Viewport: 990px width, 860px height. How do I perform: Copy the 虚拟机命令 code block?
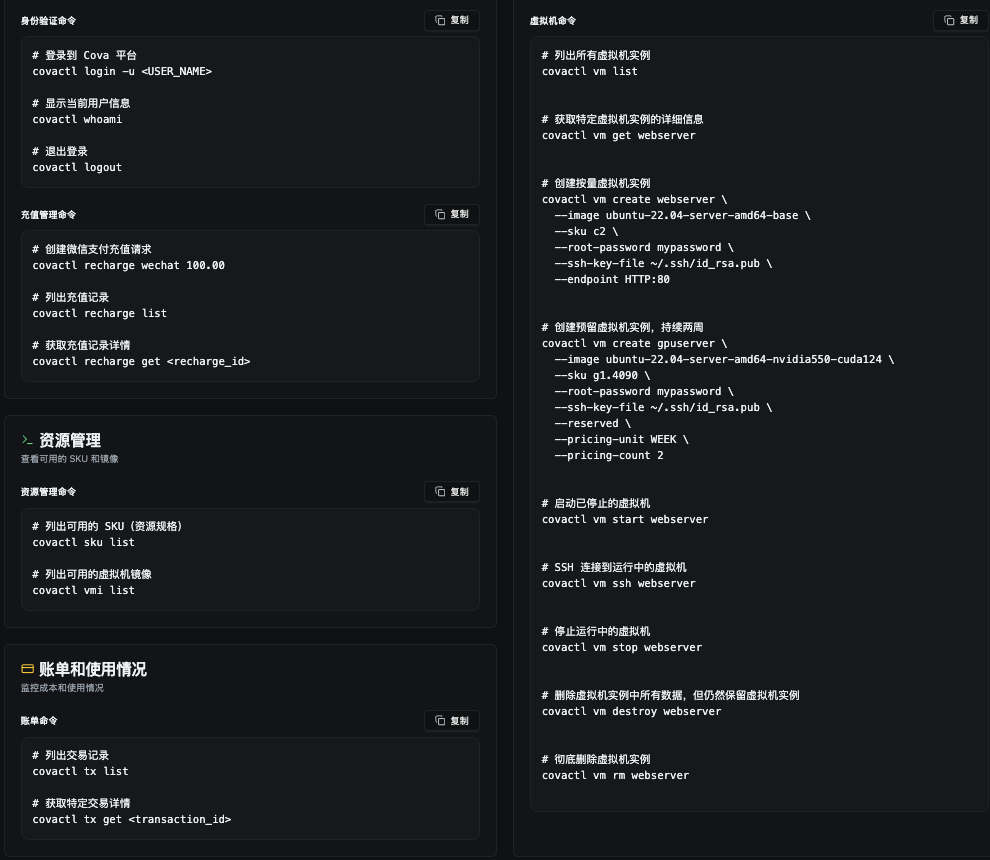coord(960,20)
